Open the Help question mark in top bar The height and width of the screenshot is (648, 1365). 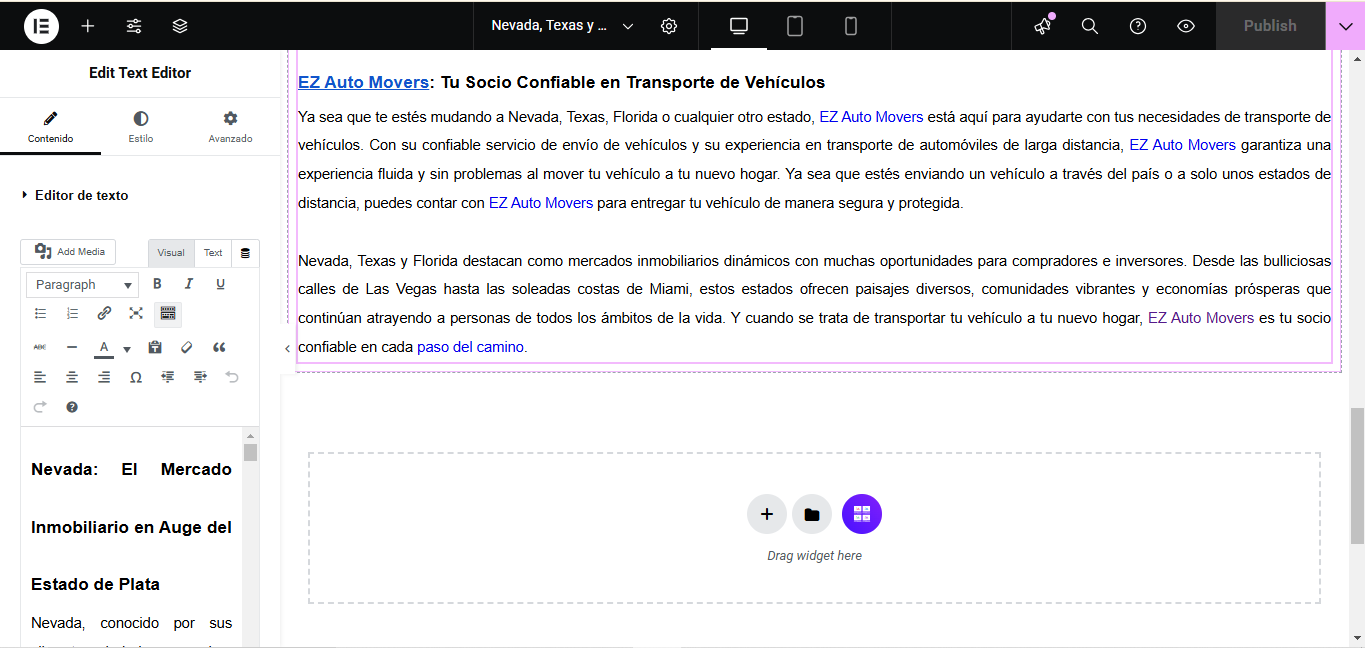[1138, 26]
